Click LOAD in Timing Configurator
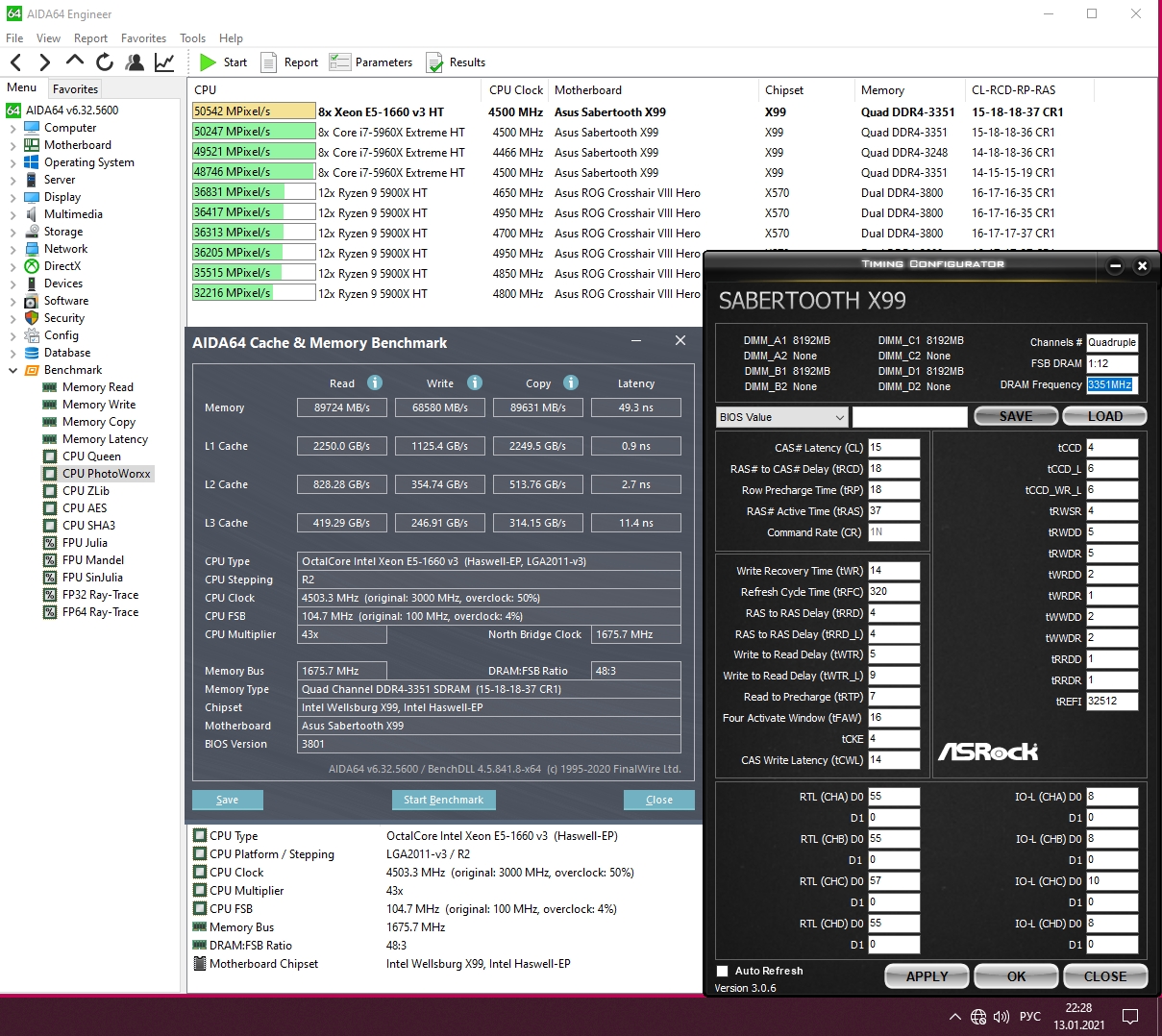This screenshot has height=1036, width=1162. pyautogui.click(x=1105, y=416)
